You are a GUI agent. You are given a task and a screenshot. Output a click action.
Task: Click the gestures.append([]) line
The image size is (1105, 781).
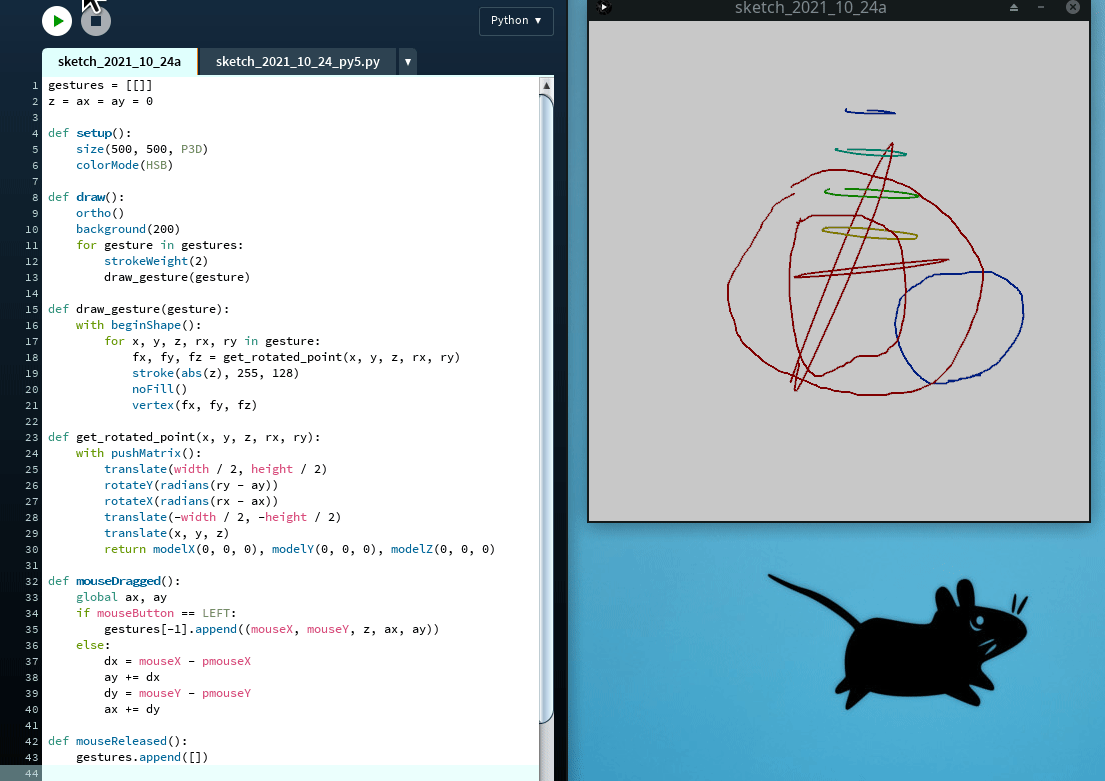(141, 757)
